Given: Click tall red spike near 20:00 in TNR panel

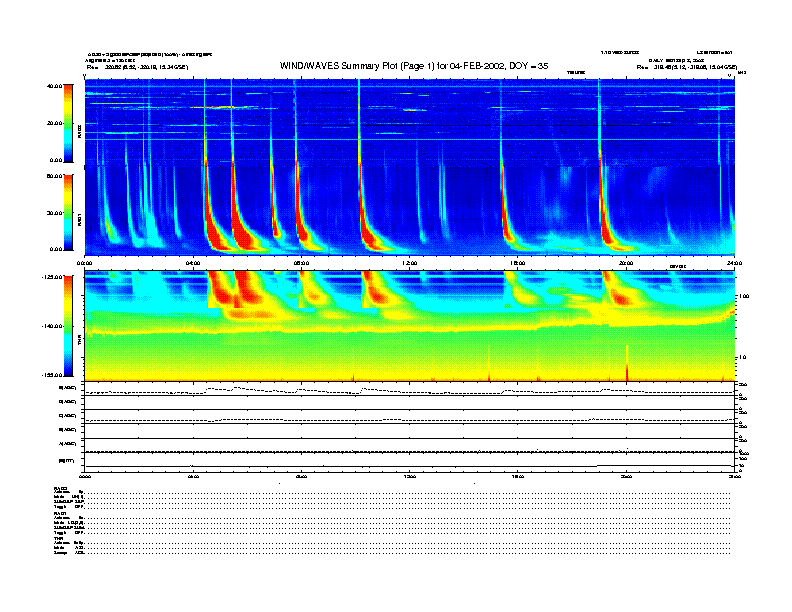Looking at the screenshot, I should [x=627, y=363].
